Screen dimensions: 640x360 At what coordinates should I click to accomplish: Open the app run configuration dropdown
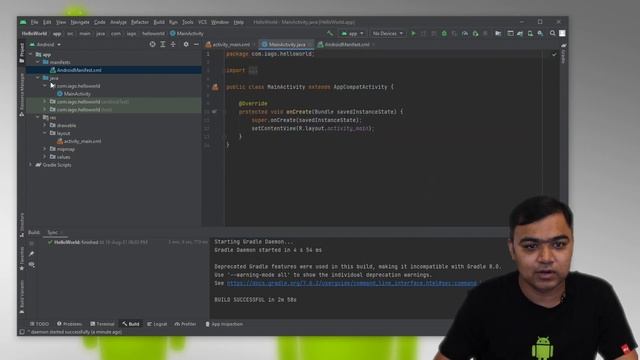point(353,33)
